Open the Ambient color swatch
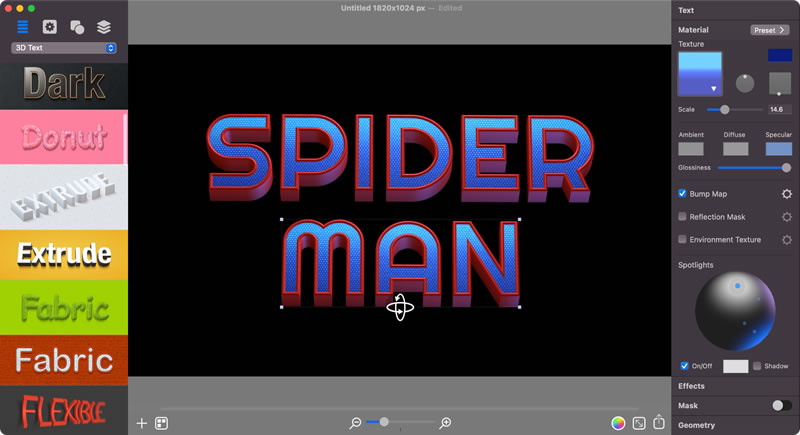Screen dimensions: 800x435 pos(691,149)
